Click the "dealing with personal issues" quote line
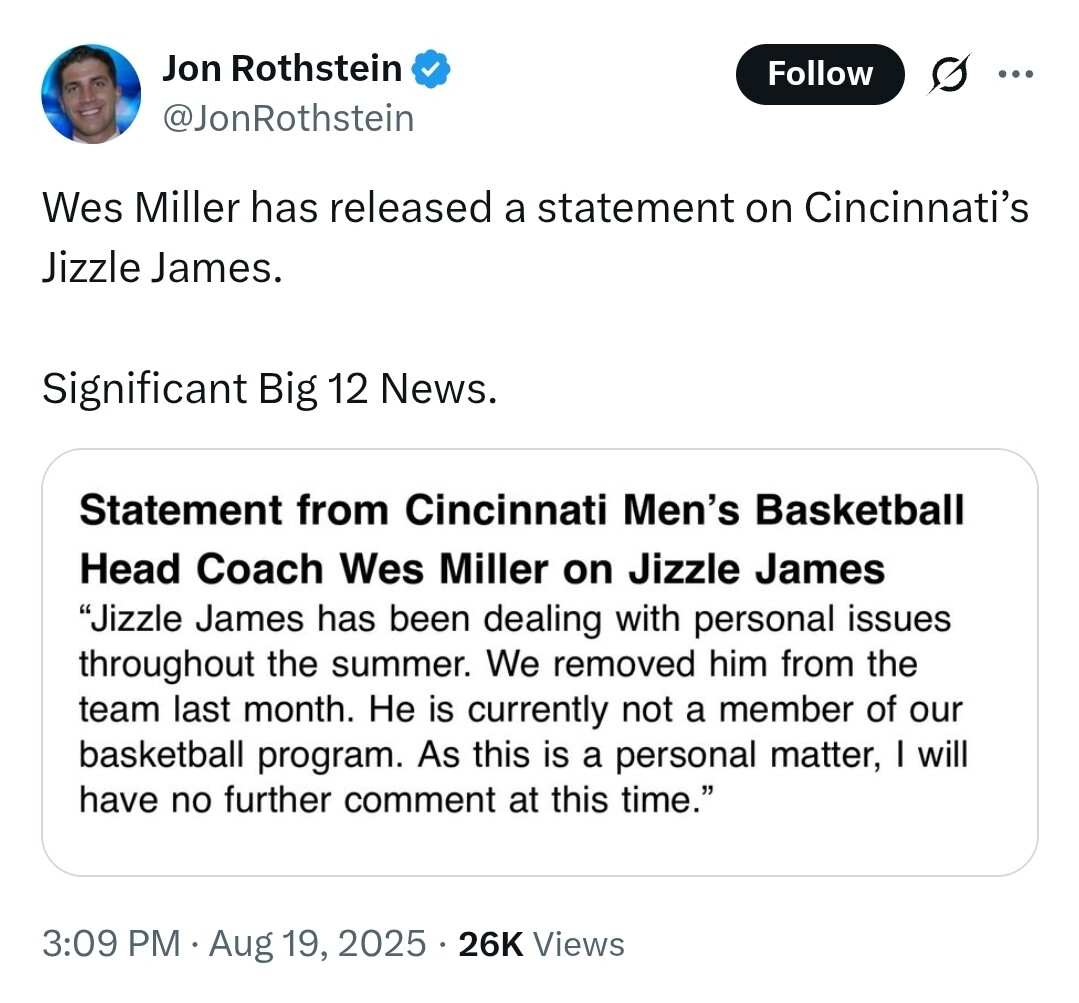1079x1003 pixels. pos(515,618)
